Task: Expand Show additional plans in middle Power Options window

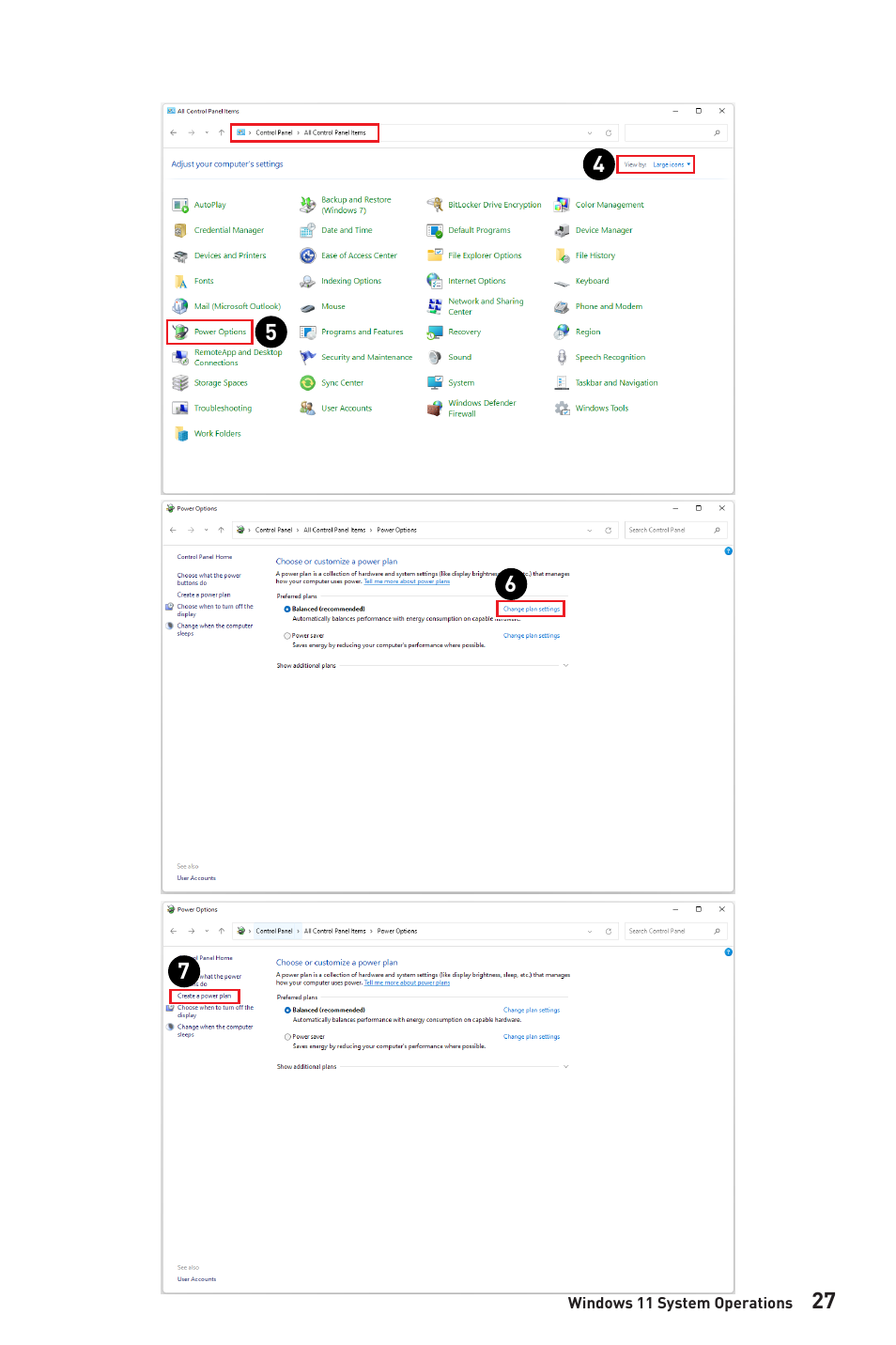Action: click(565, 666)
